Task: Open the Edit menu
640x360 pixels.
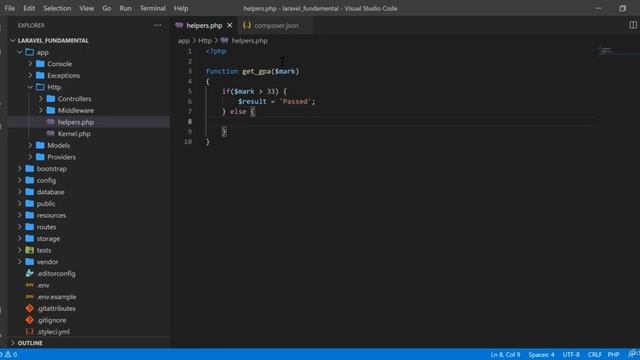Action: click(29, 8)
